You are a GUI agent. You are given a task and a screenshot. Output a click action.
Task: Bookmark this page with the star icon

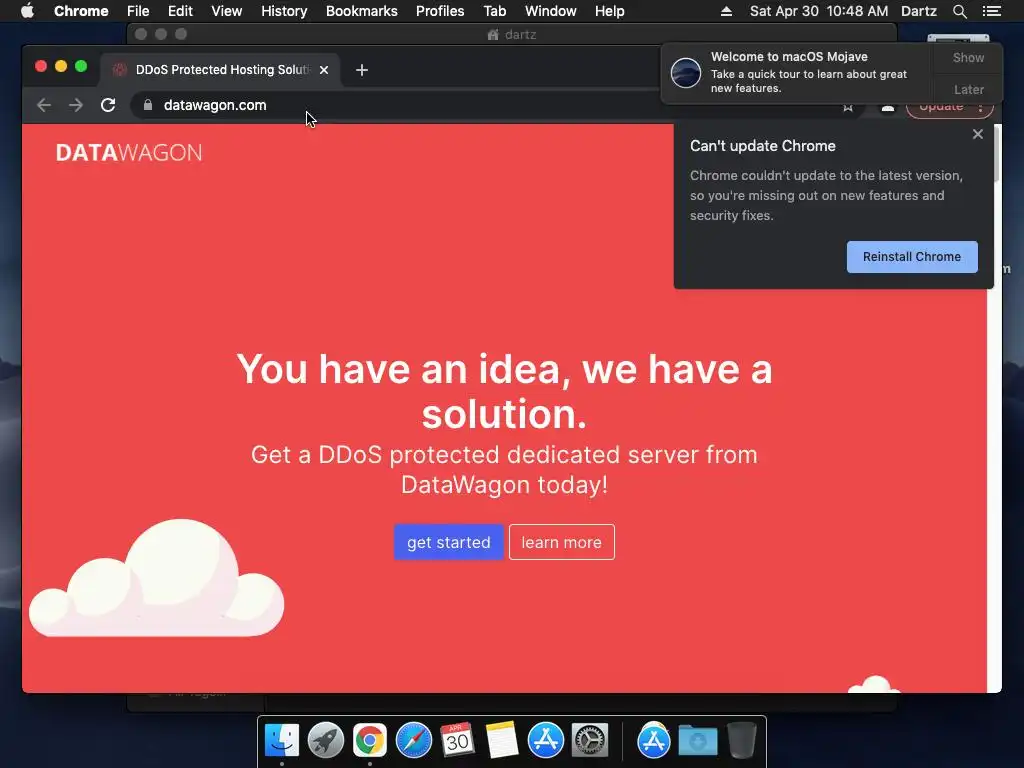click(x=848, y=107)
